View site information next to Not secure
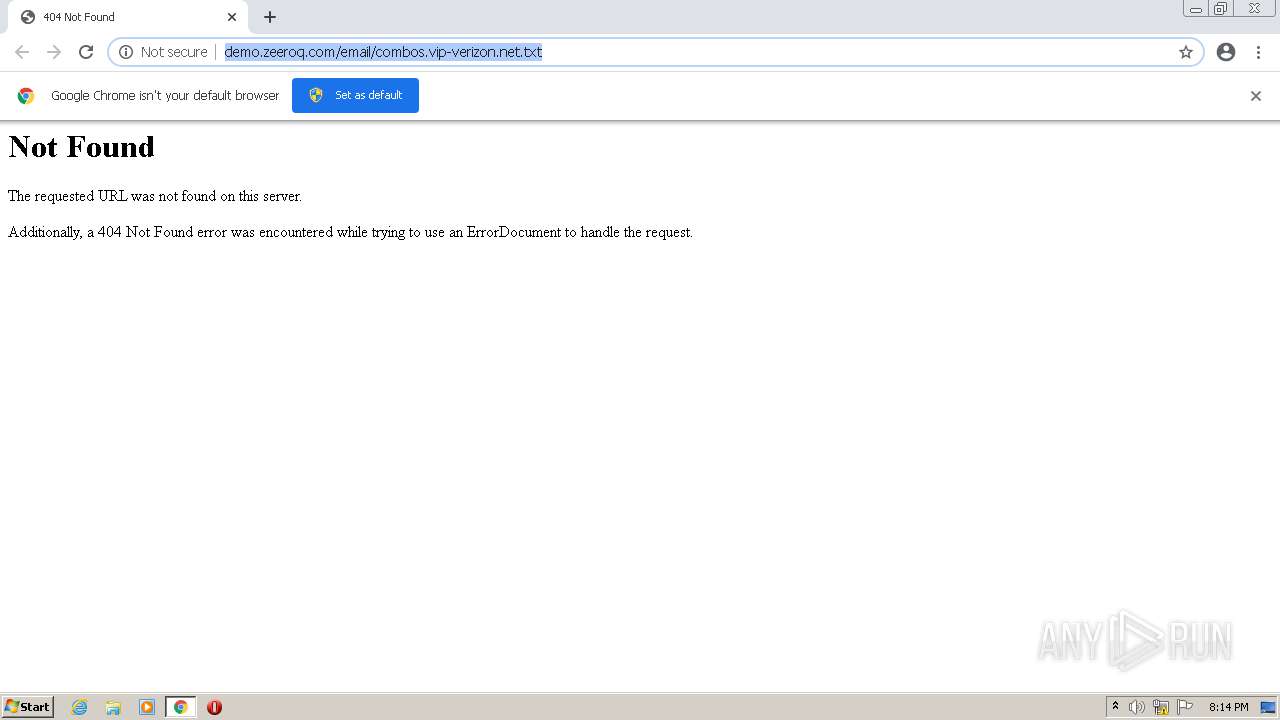Image resolution: width=1280 pixels, height=720 pixels. click(126, 52)
